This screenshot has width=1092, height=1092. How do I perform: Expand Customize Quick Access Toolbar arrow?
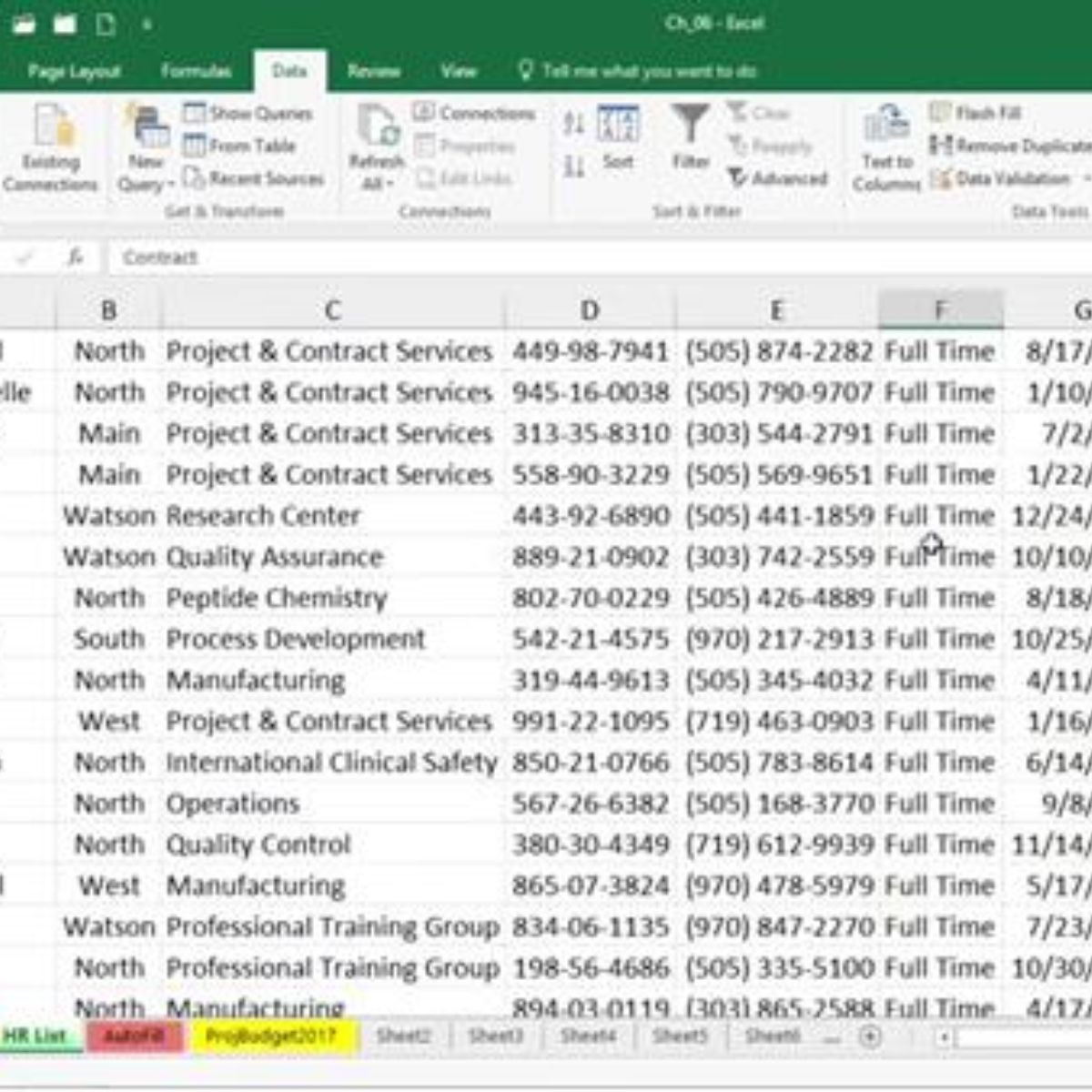click(x=146, y=25)
